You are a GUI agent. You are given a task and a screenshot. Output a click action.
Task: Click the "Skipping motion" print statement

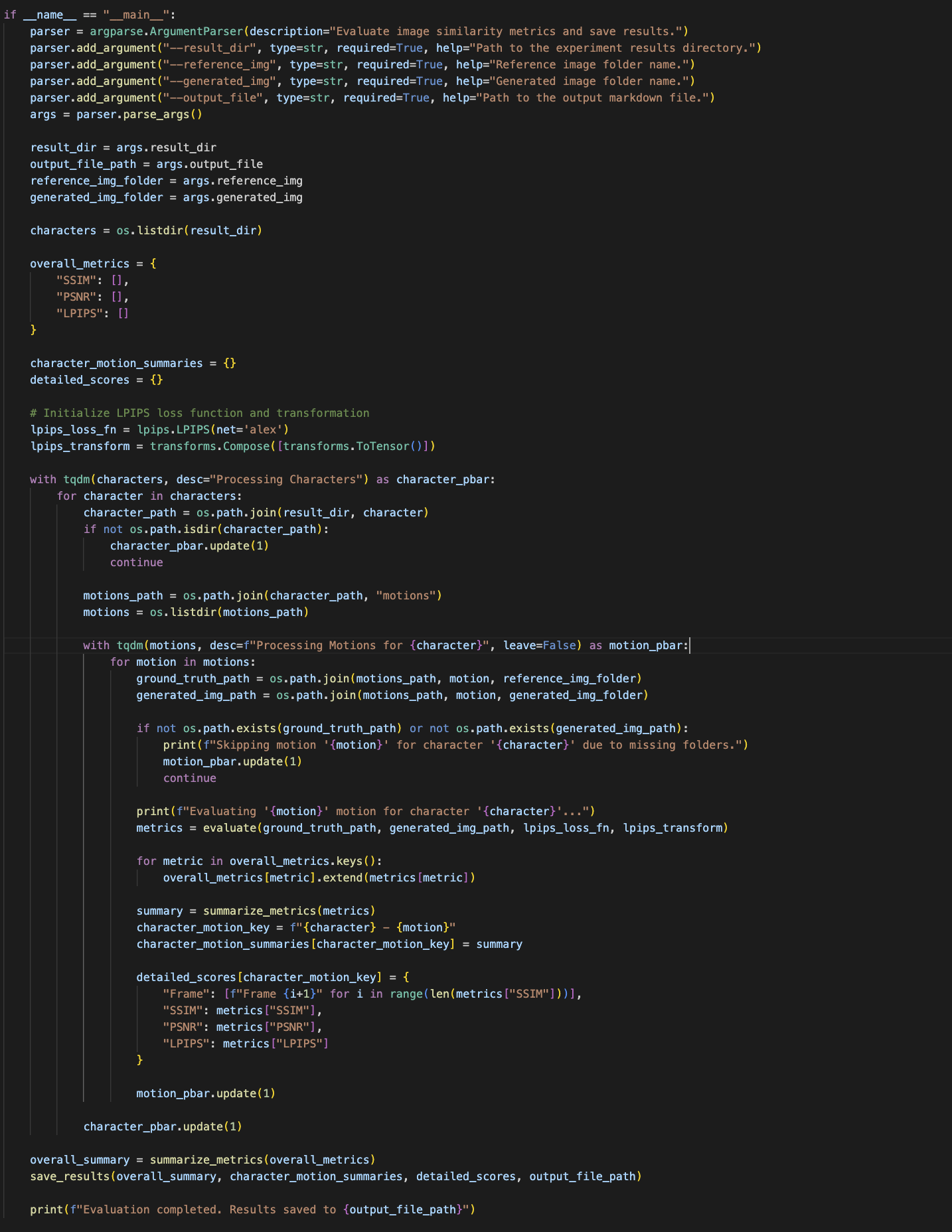tap(455, 745)
